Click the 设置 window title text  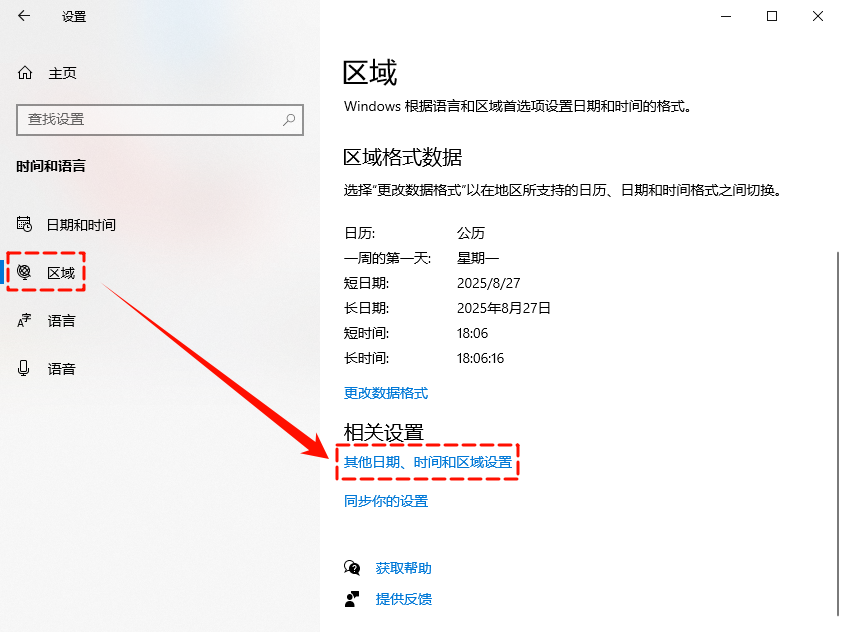[x=74, y=17]
